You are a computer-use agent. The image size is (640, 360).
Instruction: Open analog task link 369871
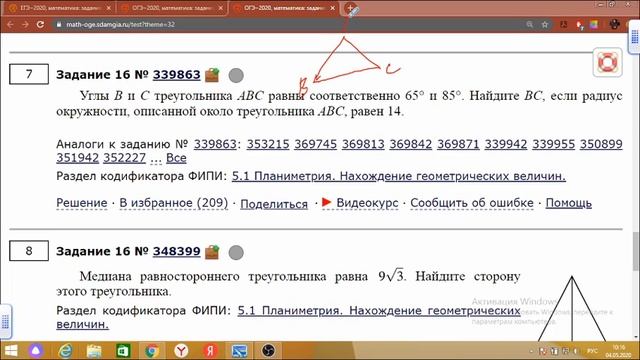(458, 144)
